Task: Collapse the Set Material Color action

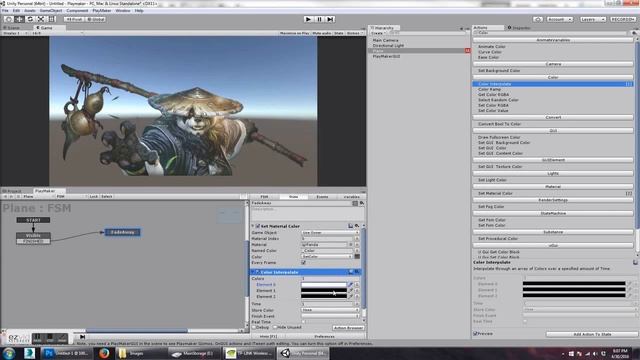Action: tap(253, 226)
